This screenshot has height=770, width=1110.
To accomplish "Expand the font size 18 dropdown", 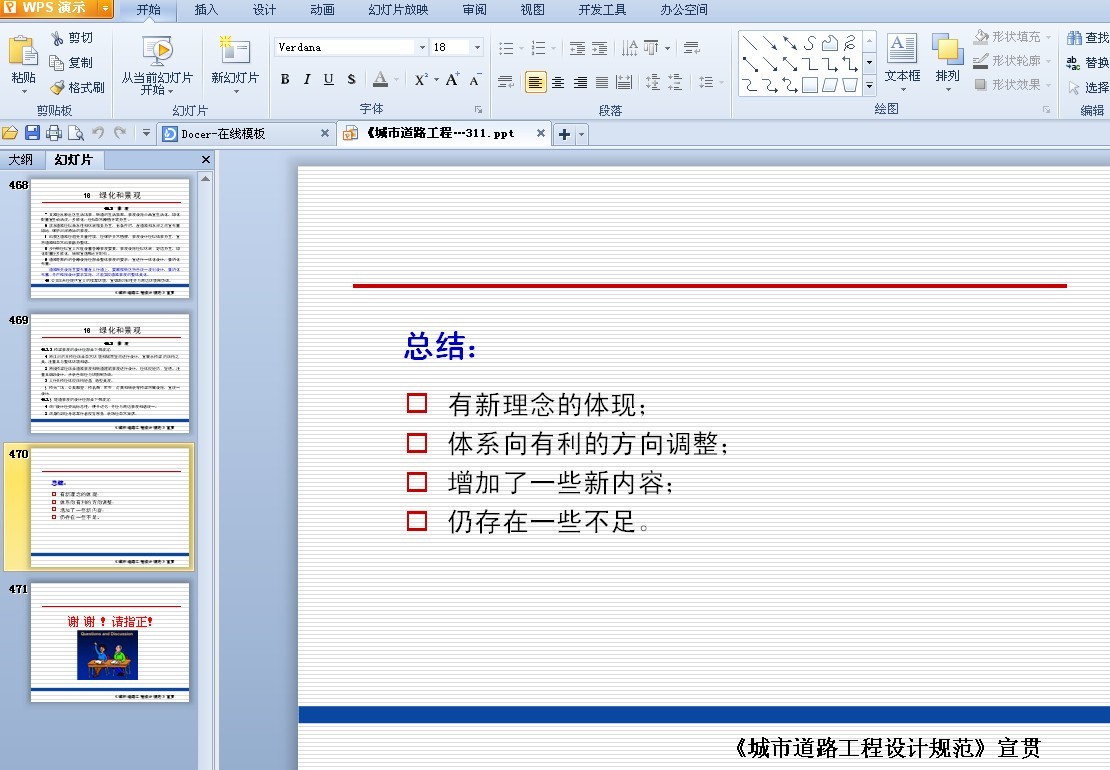I will (x=476, y=47).
